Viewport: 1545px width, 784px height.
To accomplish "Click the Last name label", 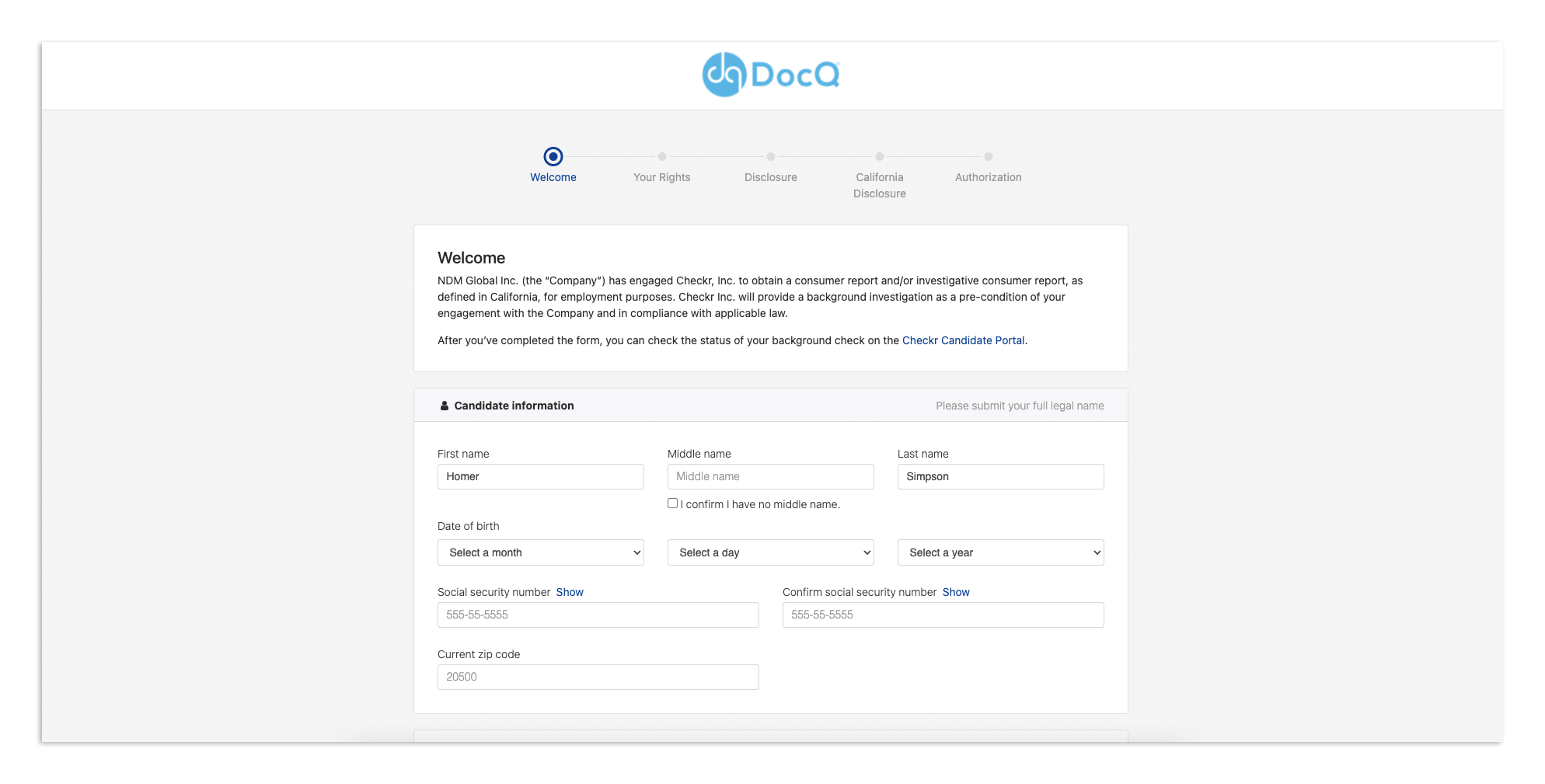I will click(x=923, y=454).
